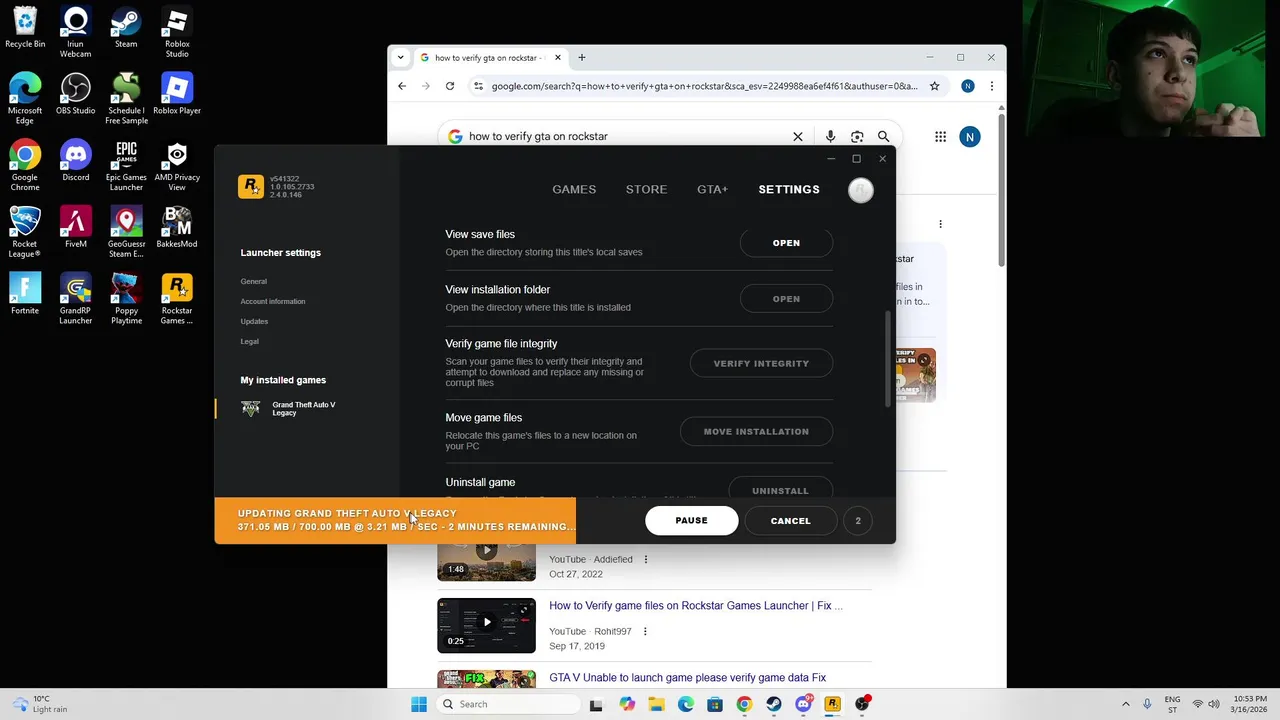Open the profile avatar in Rockstar launcher
The image size is (1280, 720).
[860, 190]
